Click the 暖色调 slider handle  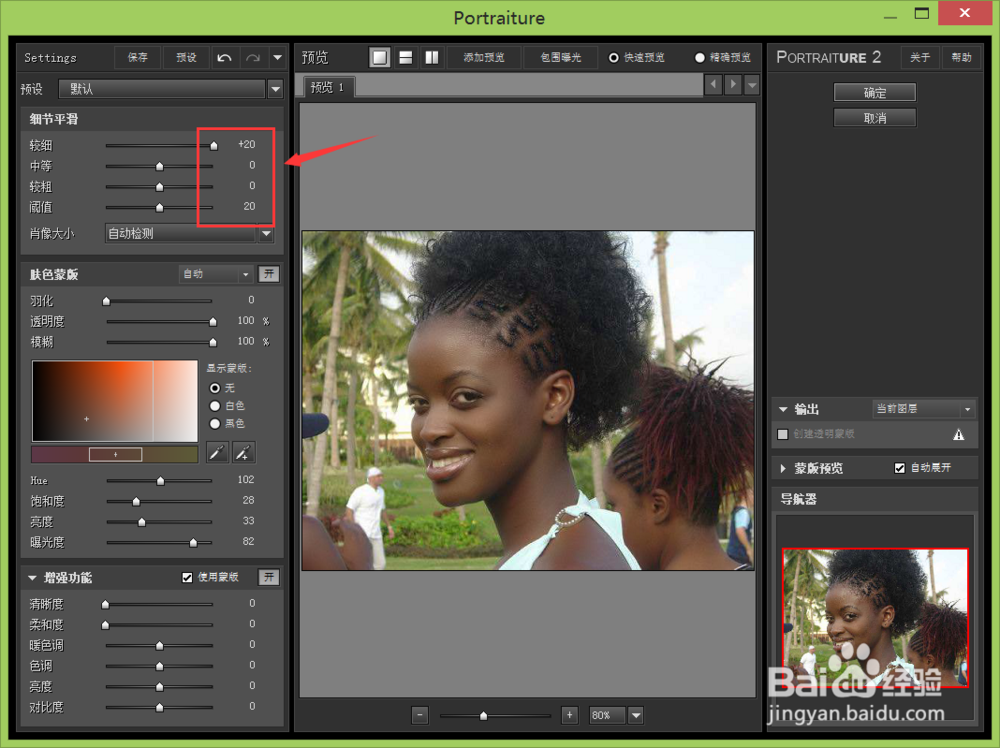click(159, 646)
